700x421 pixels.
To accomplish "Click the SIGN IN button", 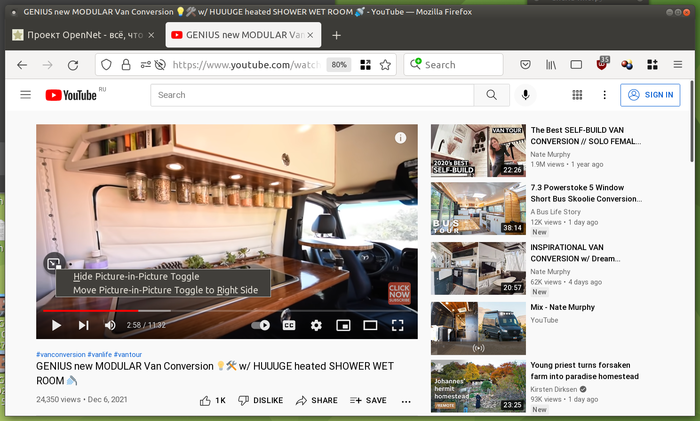I will (x=650, y=95).
